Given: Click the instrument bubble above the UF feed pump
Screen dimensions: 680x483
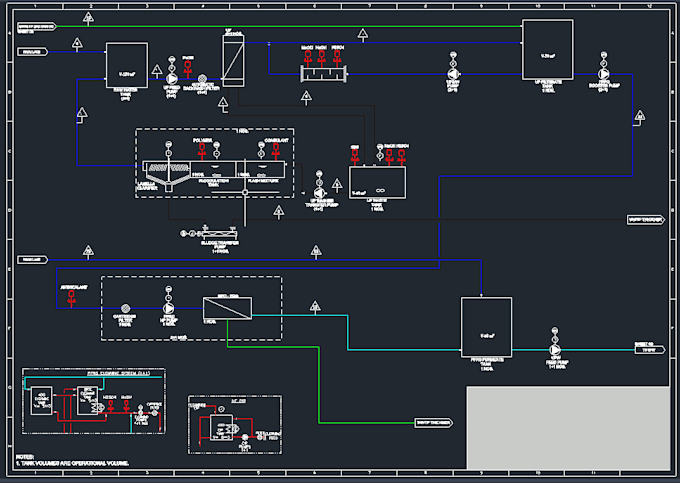Looking at the screenshot, I should (172, 59).
